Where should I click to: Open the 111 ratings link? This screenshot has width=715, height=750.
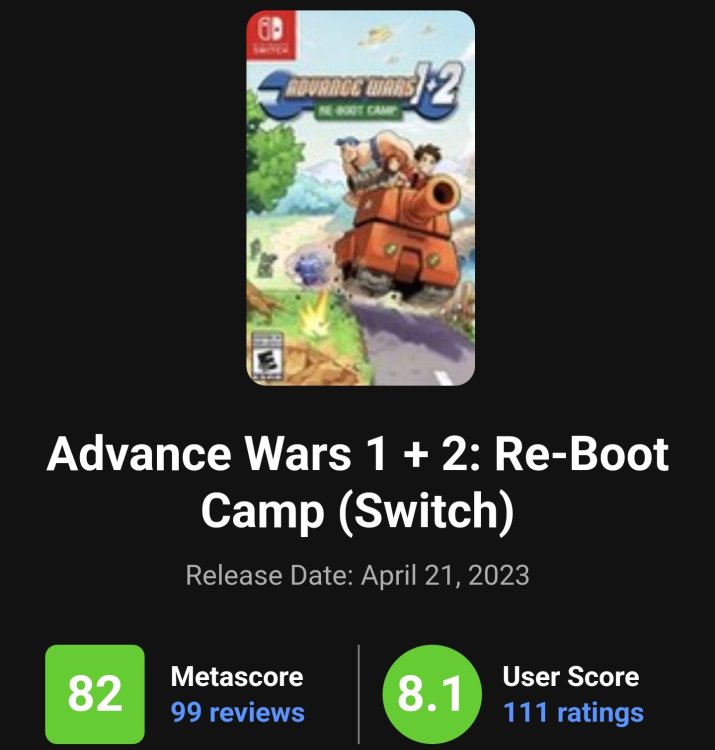tap(573, 712)
